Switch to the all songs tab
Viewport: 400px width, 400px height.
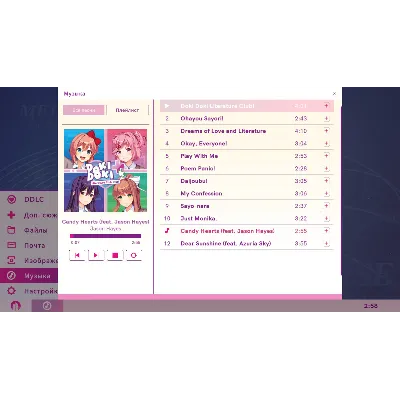pyautogui.click(x=84, y=110)
